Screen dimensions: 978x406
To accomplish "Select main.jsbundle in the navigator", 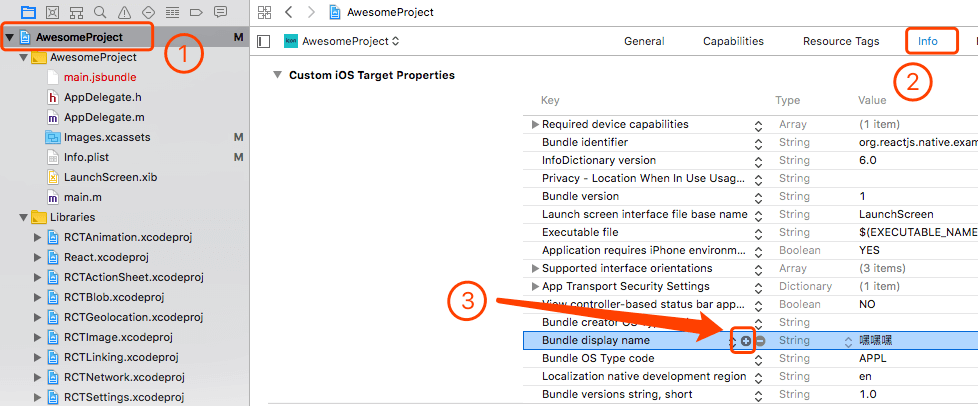I will (x=100, y=77).
